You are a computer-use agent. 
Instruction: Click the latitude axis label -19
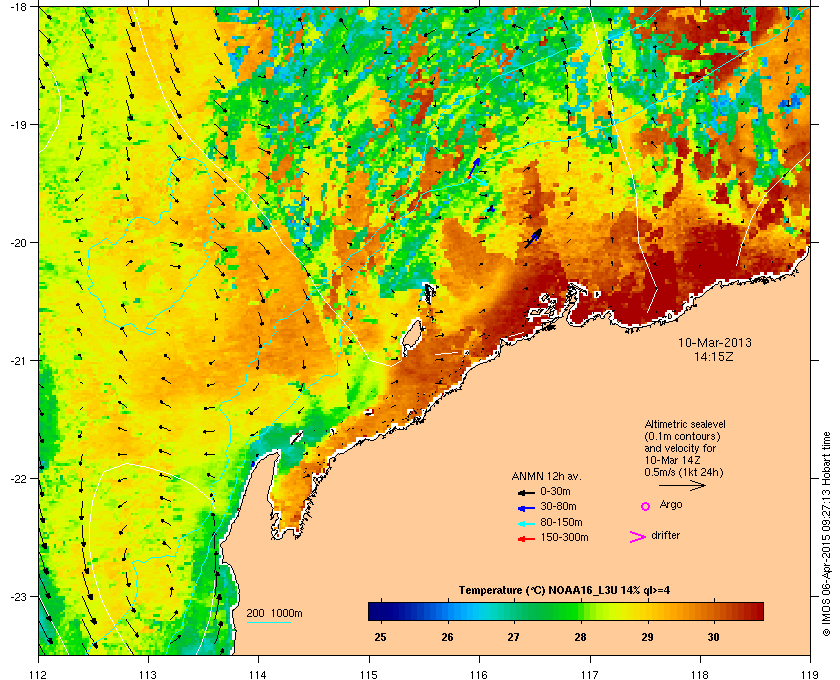point(18,124)
